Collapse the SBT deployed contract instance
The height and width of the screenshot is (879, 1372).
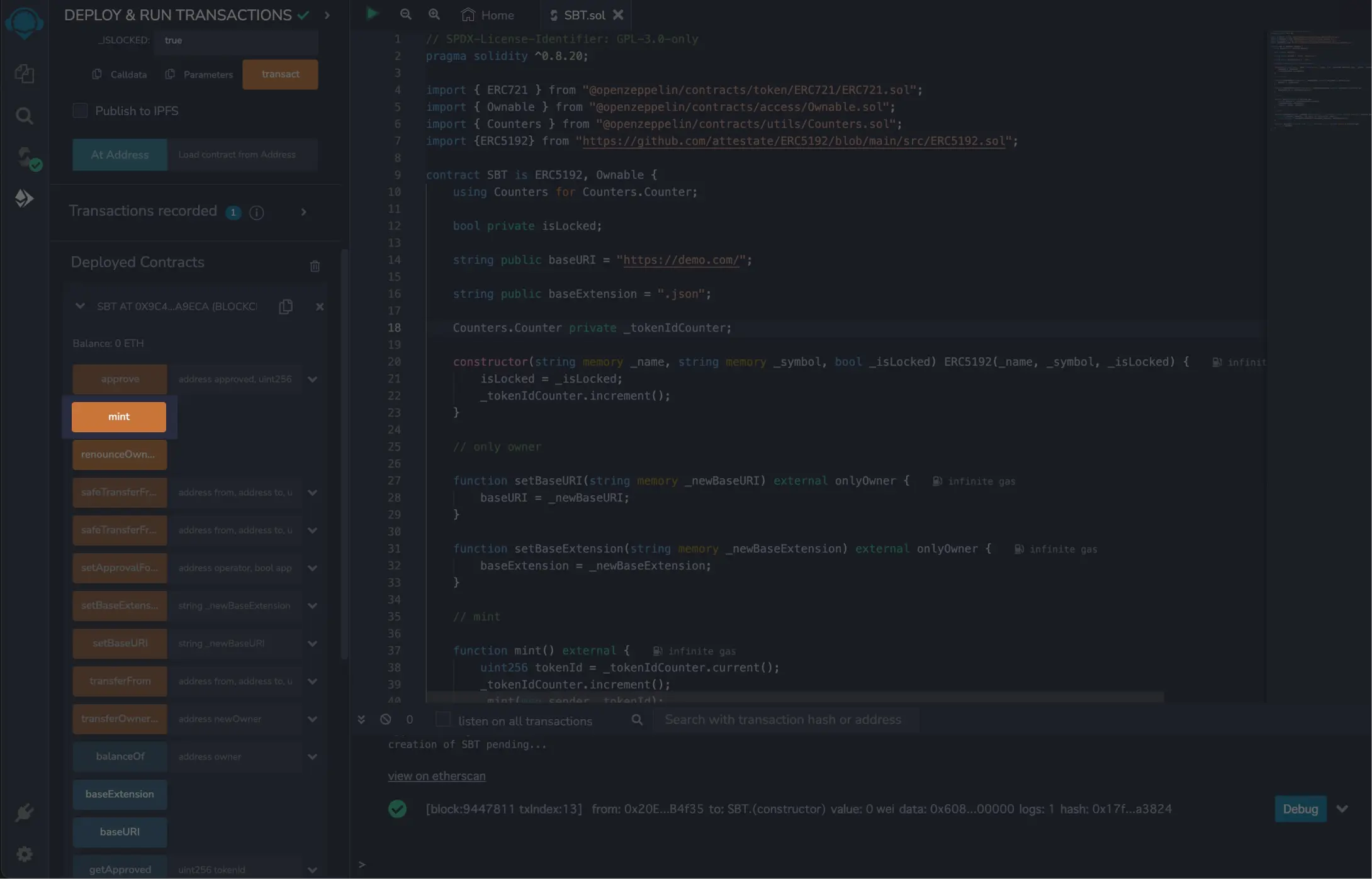click(x=80, y=306)
